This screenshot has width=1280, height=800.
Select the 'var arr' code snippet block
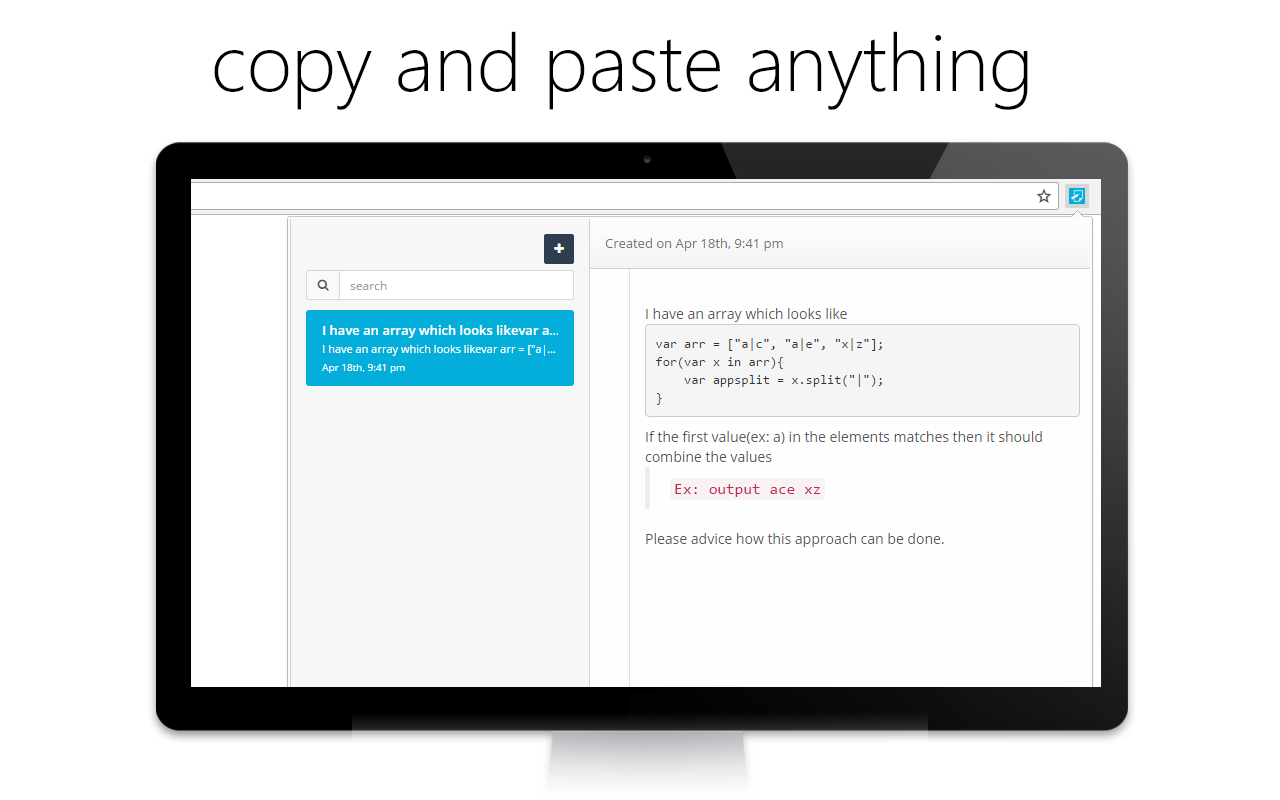[x=861, y=370]
